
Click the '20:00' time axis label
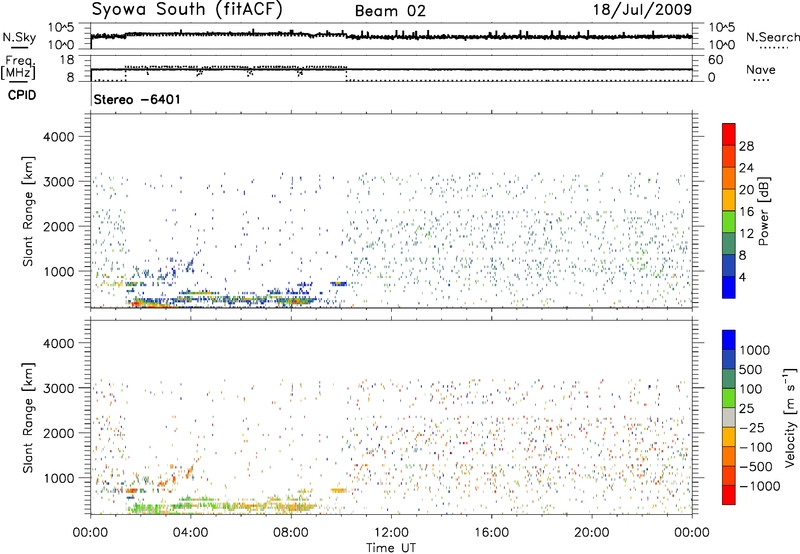pyautogui.click(x=592, y=533)
